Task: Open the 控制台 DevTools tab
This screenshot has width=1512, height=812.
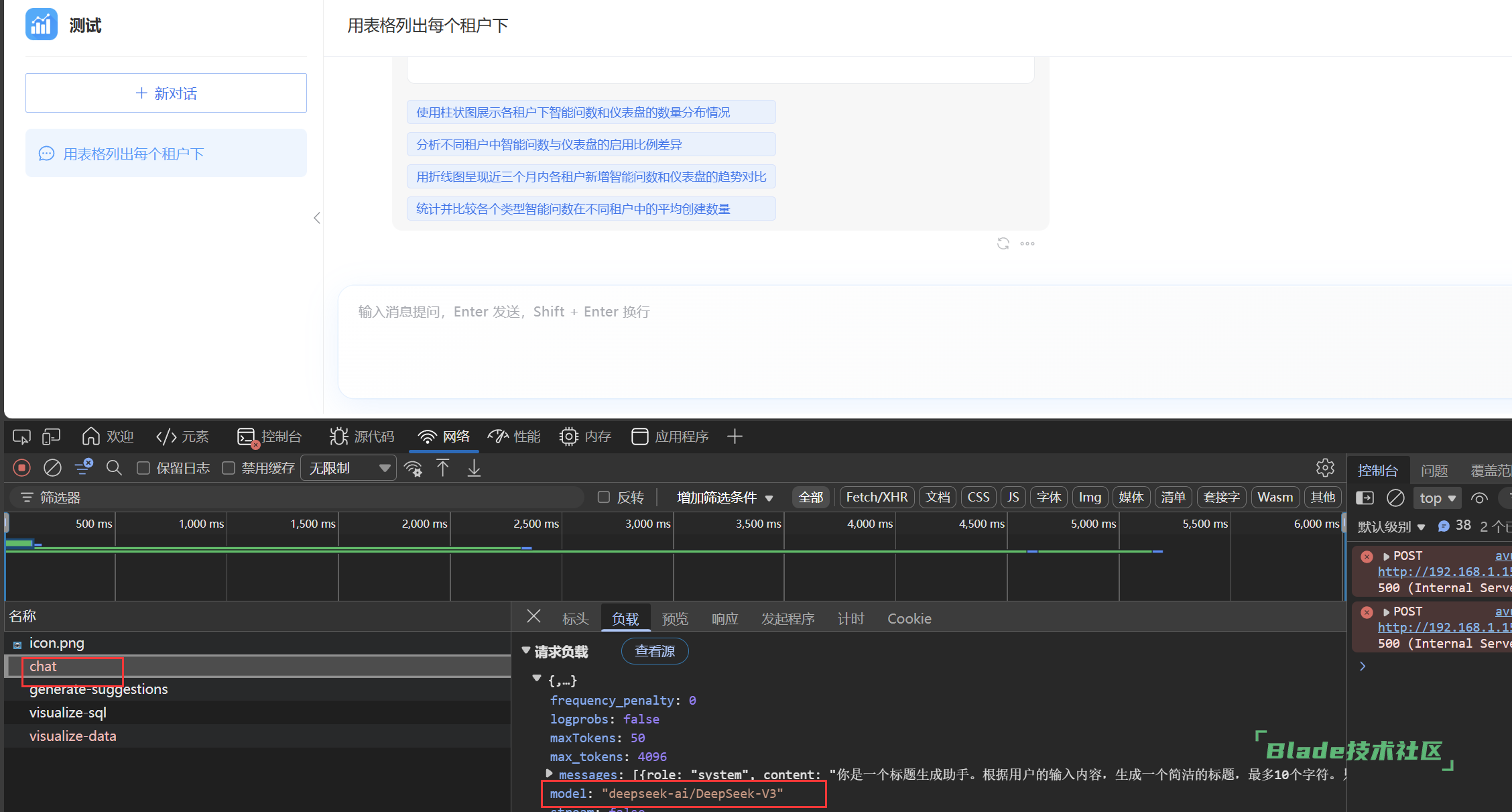Action: [x=269, y=437]
